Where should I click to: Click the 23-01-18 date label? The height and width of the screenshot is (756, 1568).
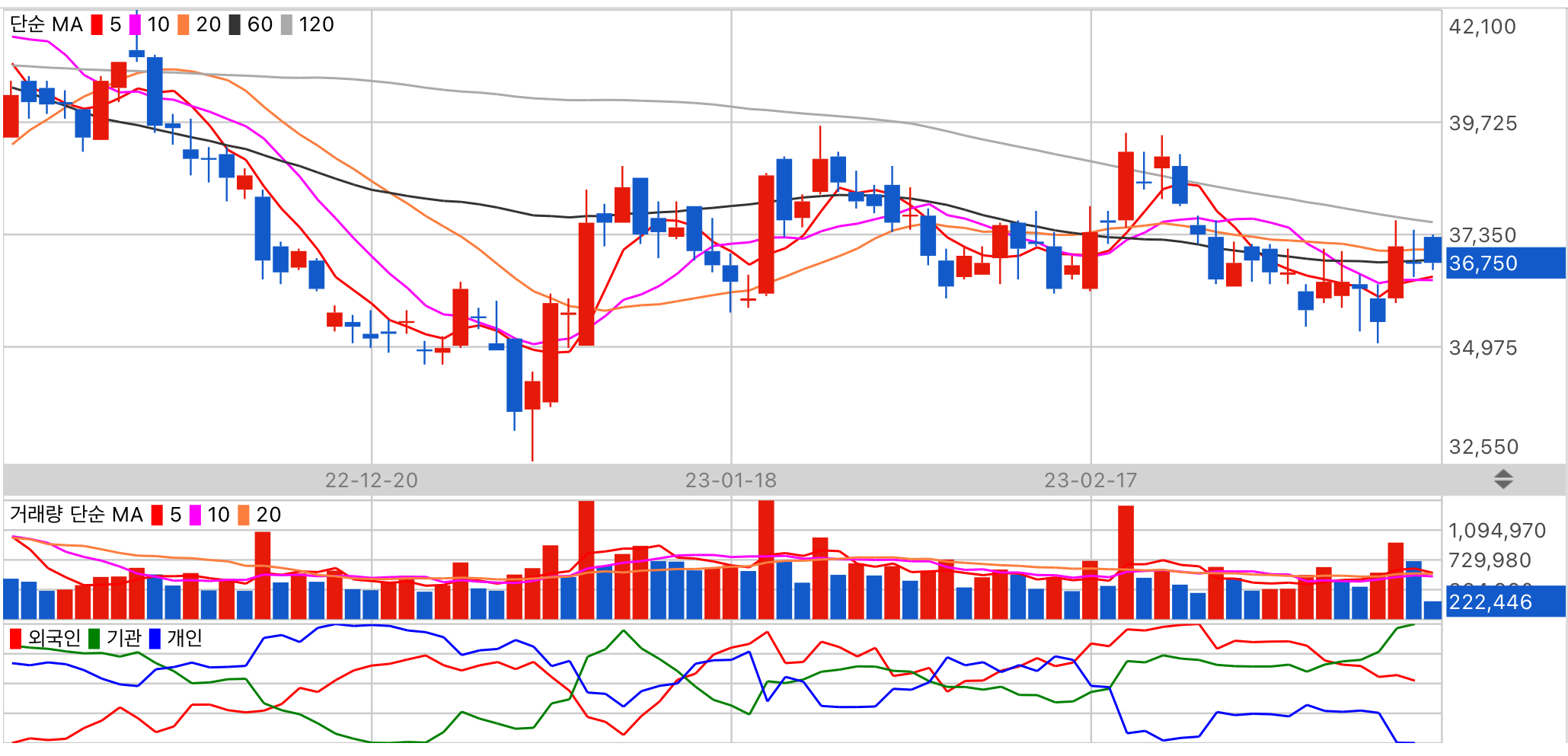point(731,480)
